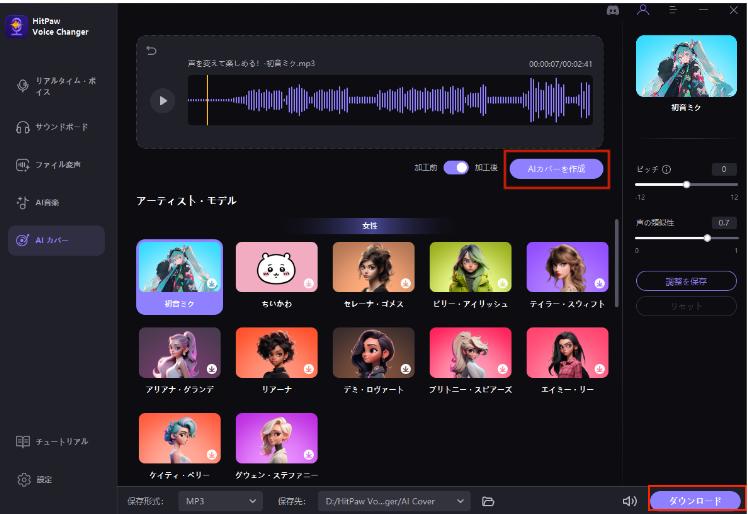
Task: Select the エイミー・リー model thumbnail
Action: 567,353
